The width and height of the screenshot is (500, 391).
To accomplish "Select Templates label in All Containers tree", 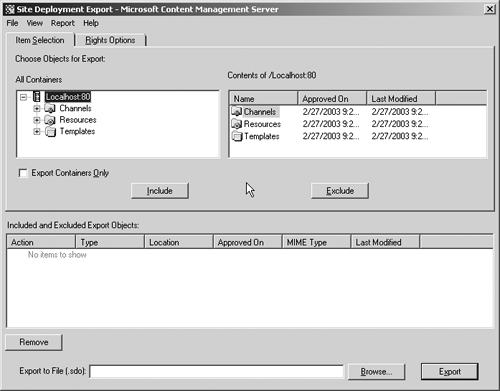I will [77, 131].
